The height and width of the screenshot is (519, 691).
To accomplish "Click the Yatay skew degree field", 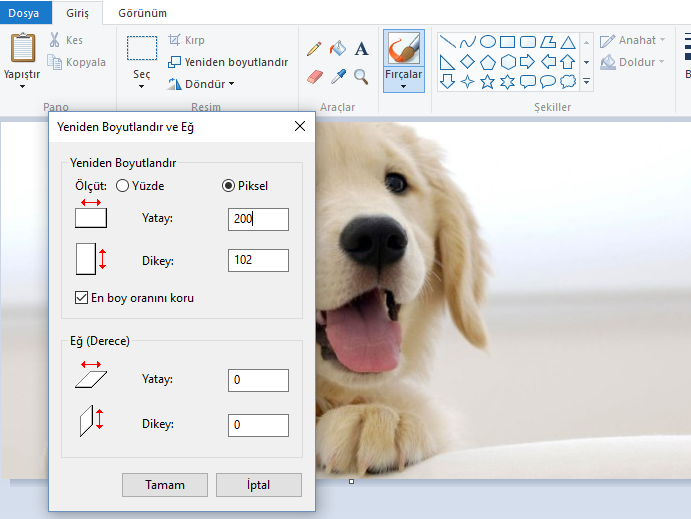I will pyautogui.click(x=258, y=380).
